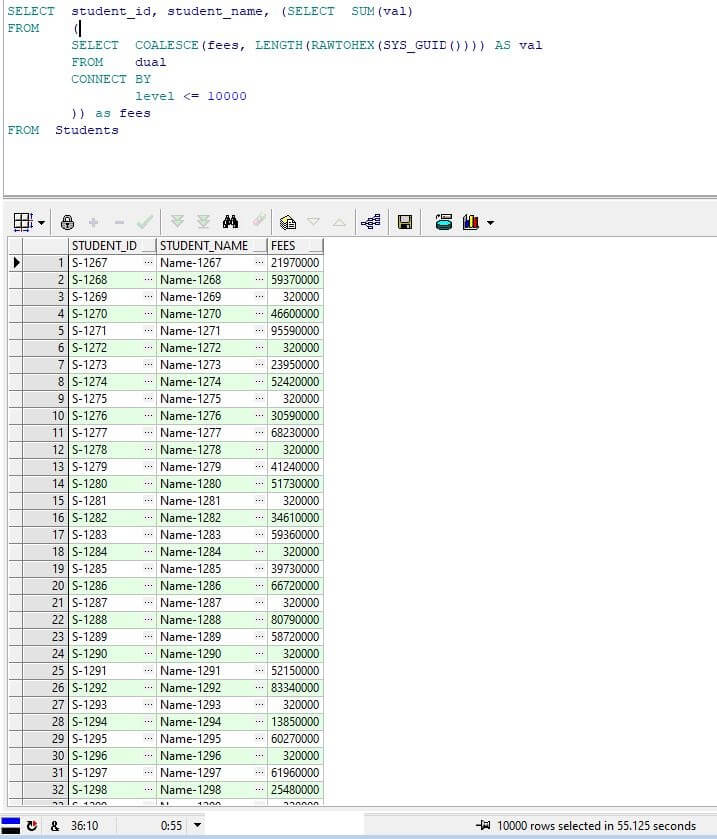The width and height of the screenshot is (717, 839).
Task: Select fees value 61960000
Action: pos(295,773)
